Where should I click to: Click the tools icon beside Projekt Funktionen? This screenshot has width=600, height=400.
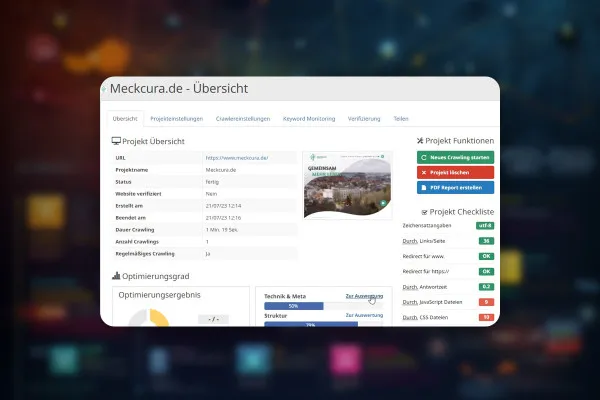(x=420, y=141)
